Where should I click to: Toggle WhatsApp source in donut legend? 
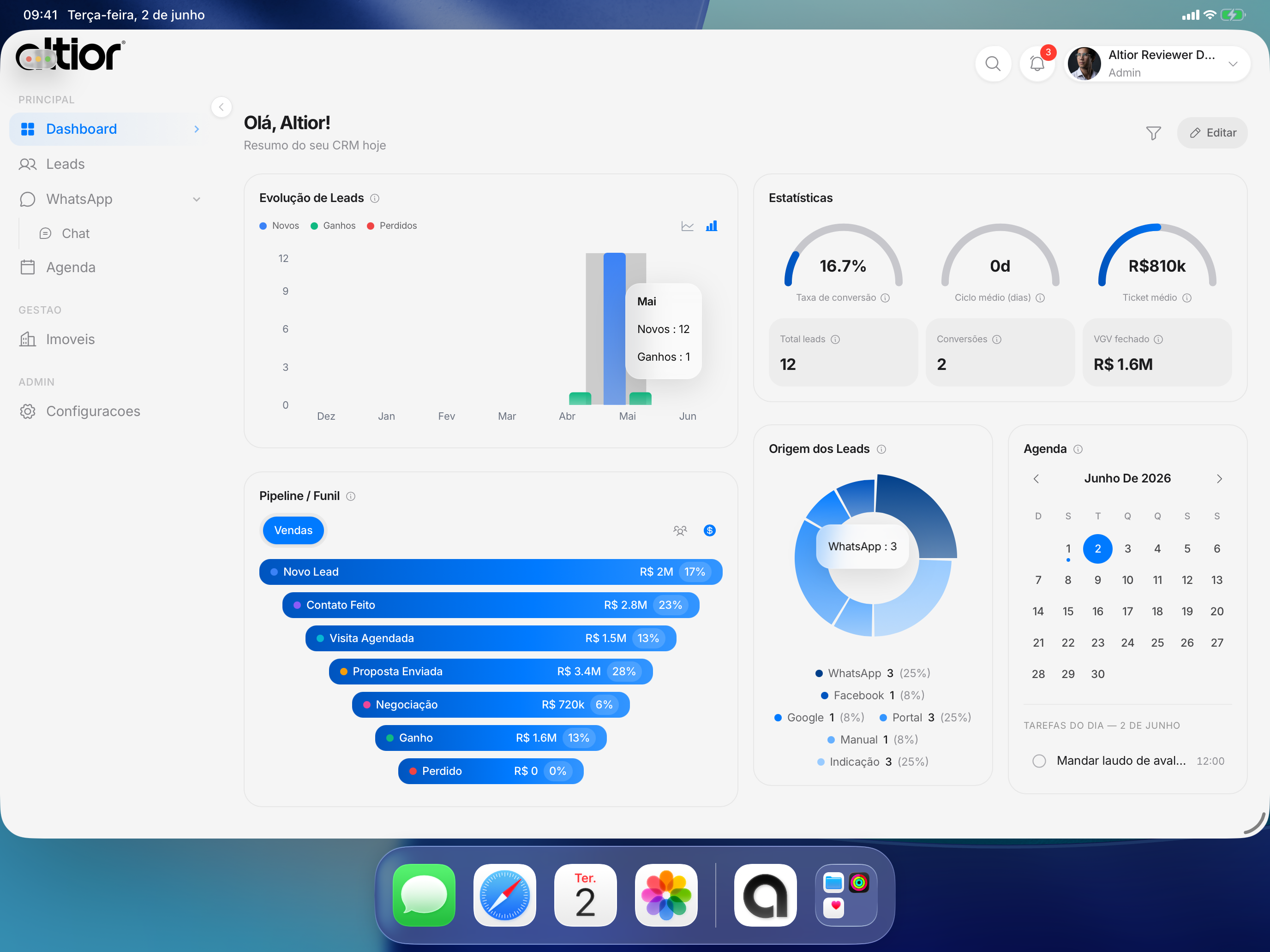coord(873,673)
